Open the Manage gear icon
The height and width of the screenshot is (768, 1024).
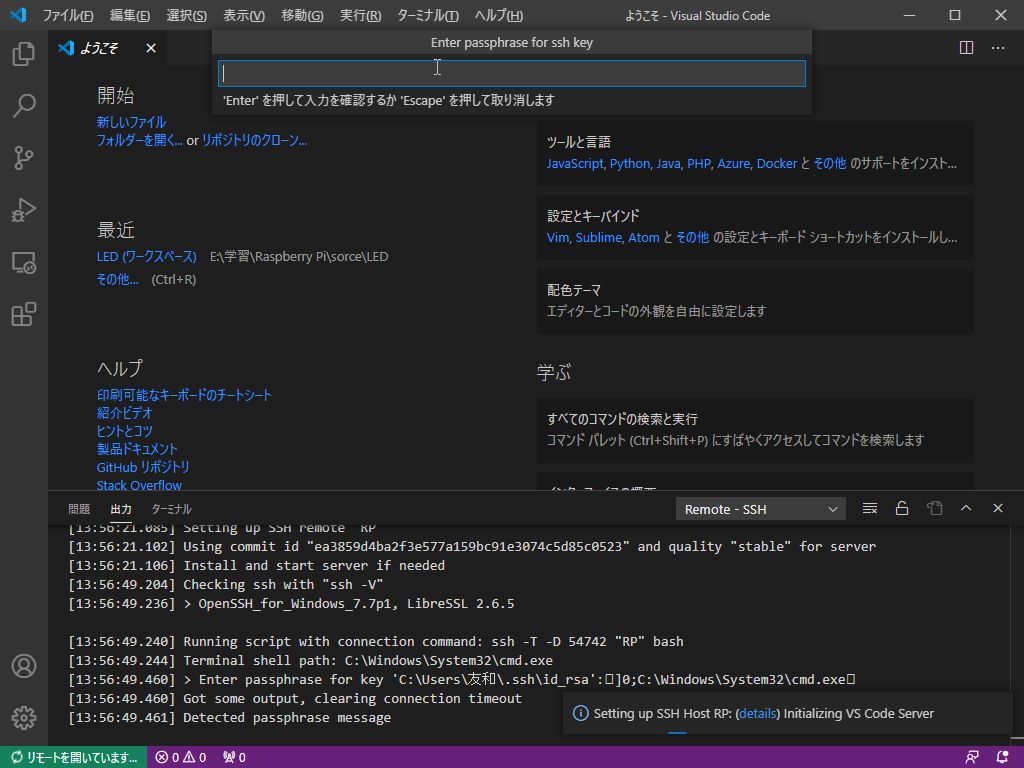point(24,718)
